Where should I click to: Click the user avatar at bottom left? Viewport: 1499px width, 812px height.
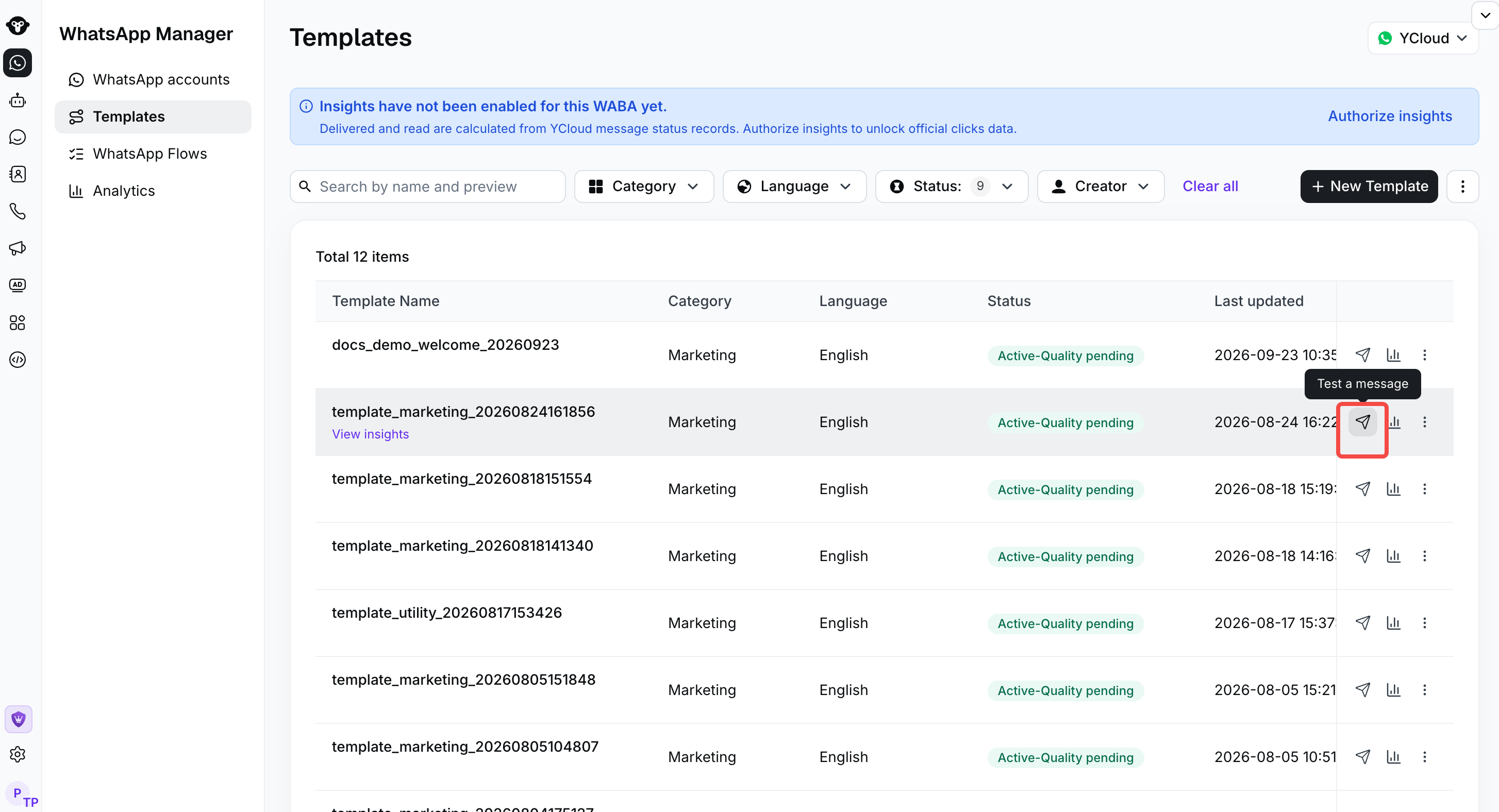[19, 793]
